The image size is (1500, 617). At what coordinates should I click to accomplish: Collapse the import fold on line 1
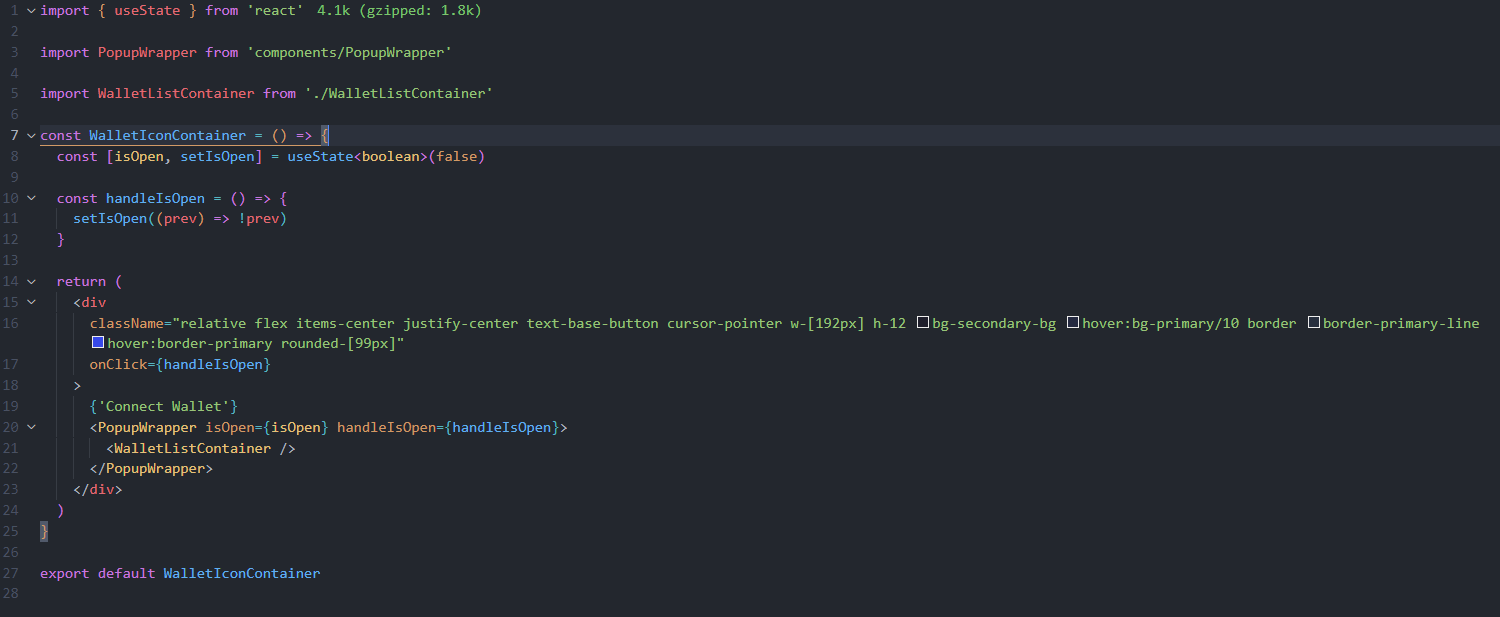pos(30,10)
